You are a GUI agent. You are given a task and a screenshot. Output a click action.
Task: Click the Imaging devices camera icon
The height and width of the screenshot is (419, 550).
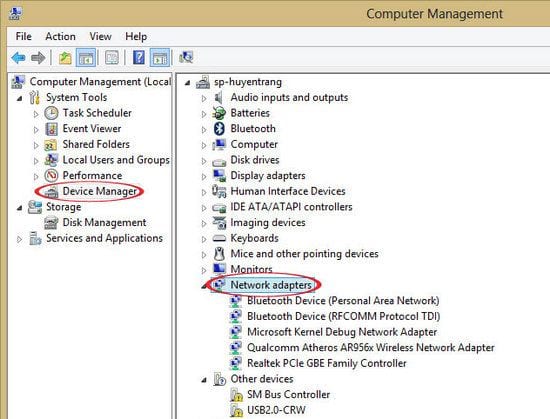(219, 222)
